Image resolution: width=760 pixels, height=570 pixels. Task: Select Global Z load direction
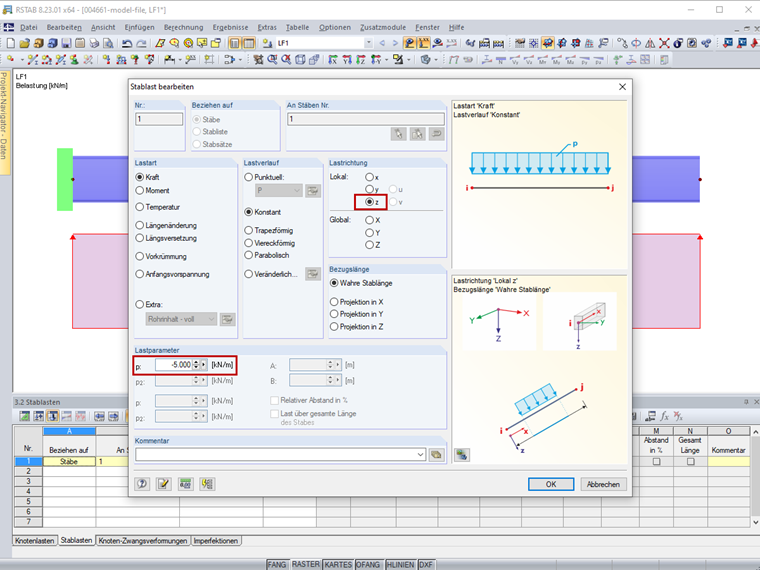click(369, 245)
